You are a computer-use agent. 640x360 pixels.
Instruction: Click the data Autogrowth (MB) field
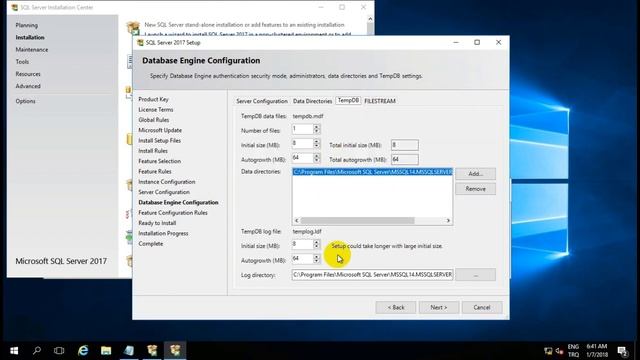(x=302, y=158)
